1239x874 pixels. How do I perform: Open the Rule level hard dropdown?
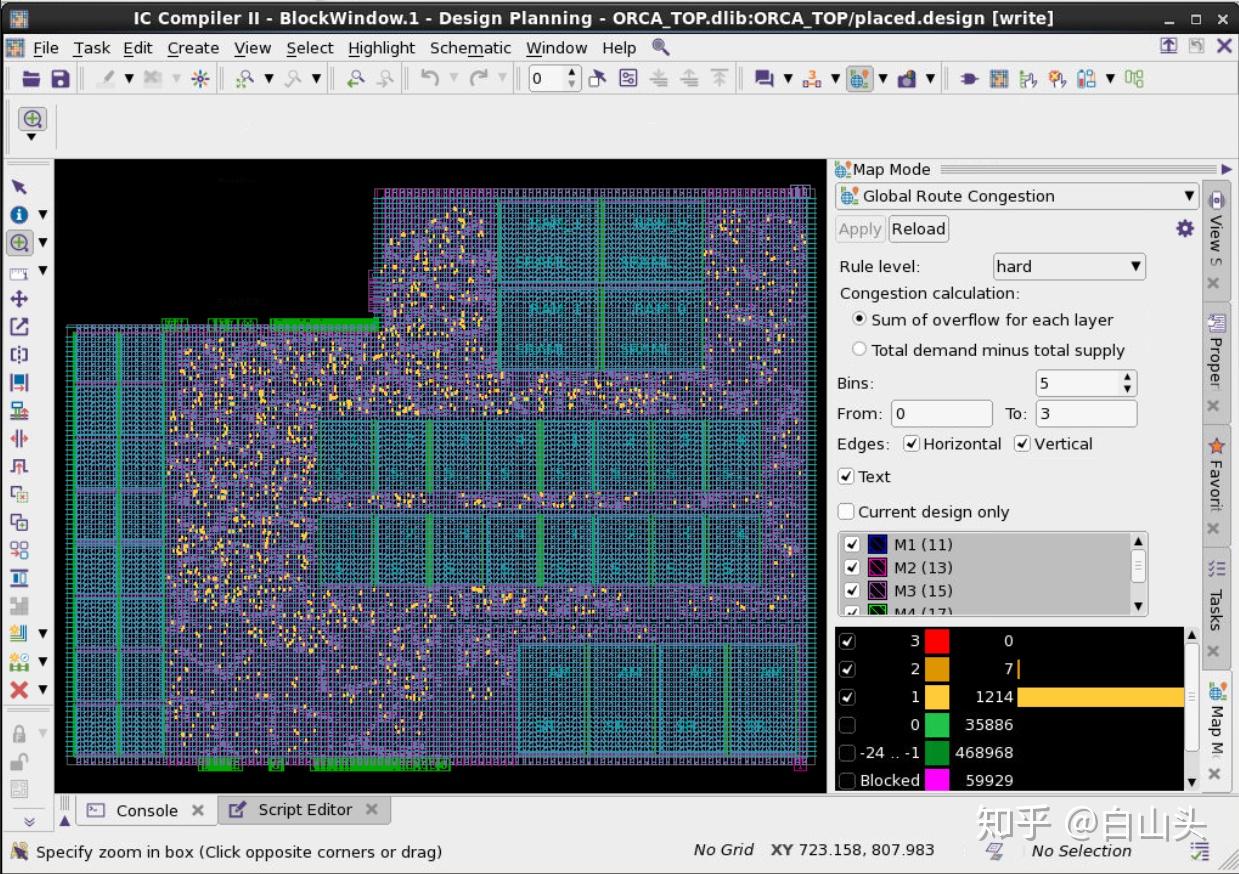coord(1068,267)
